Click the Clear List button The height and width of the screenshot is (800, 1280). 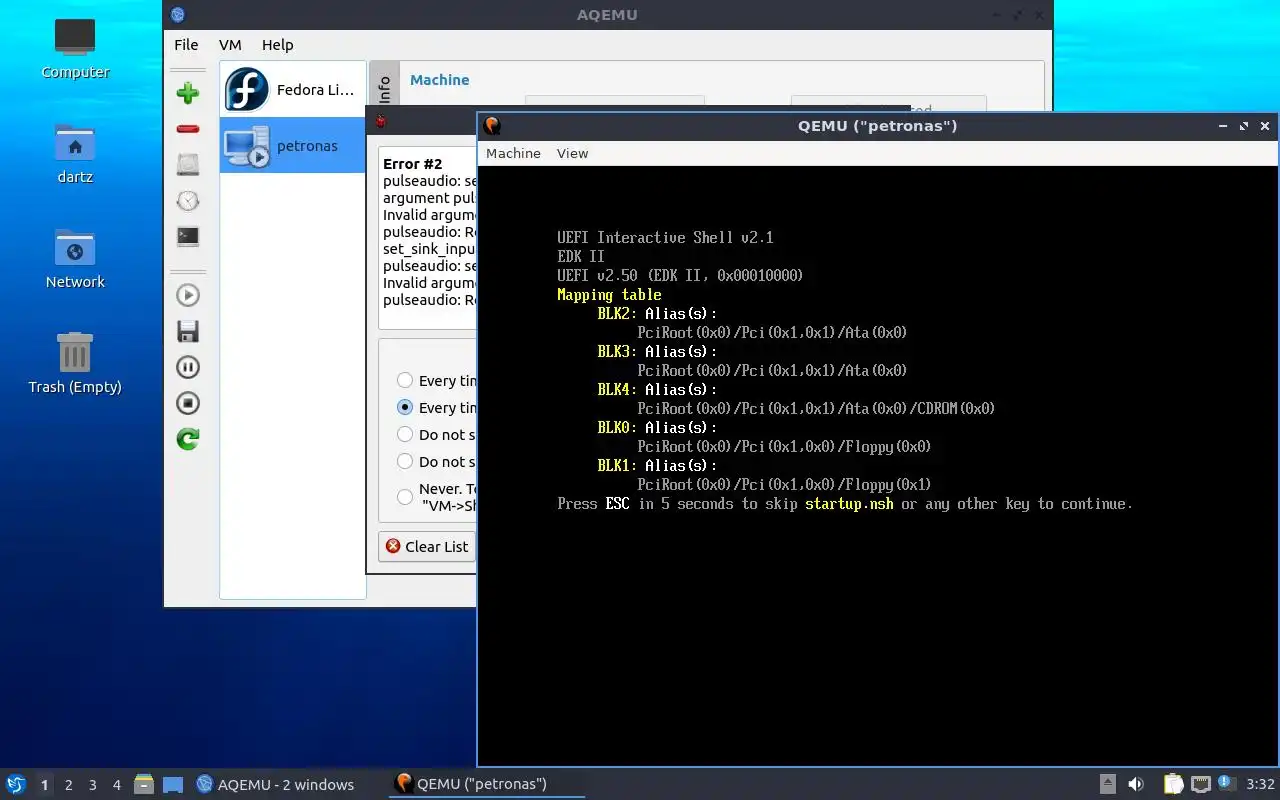(x=427, y=546)
